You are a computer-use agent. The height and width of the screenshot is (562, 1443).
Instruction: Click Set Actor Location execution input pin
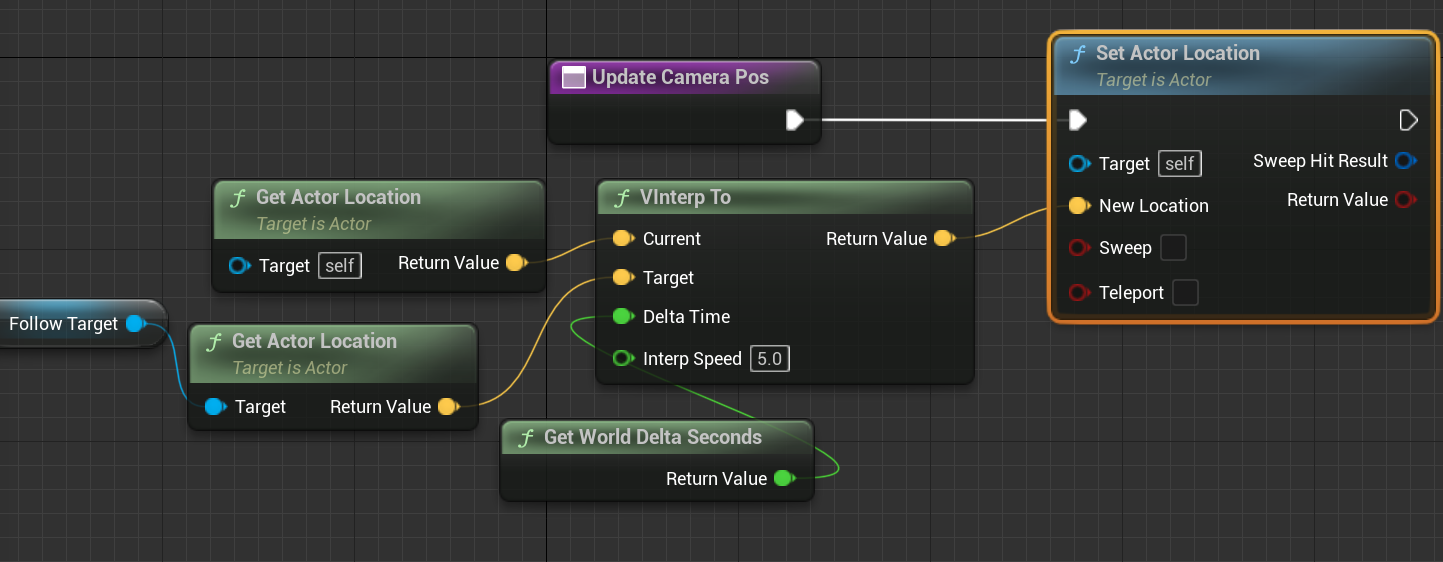click(1077, 121)
